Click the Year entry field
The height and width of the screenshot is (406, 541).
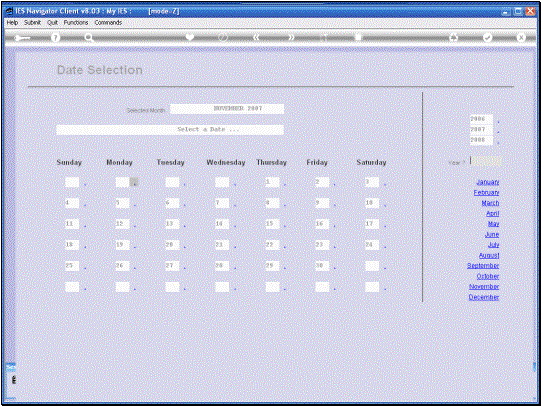(485, 161)
